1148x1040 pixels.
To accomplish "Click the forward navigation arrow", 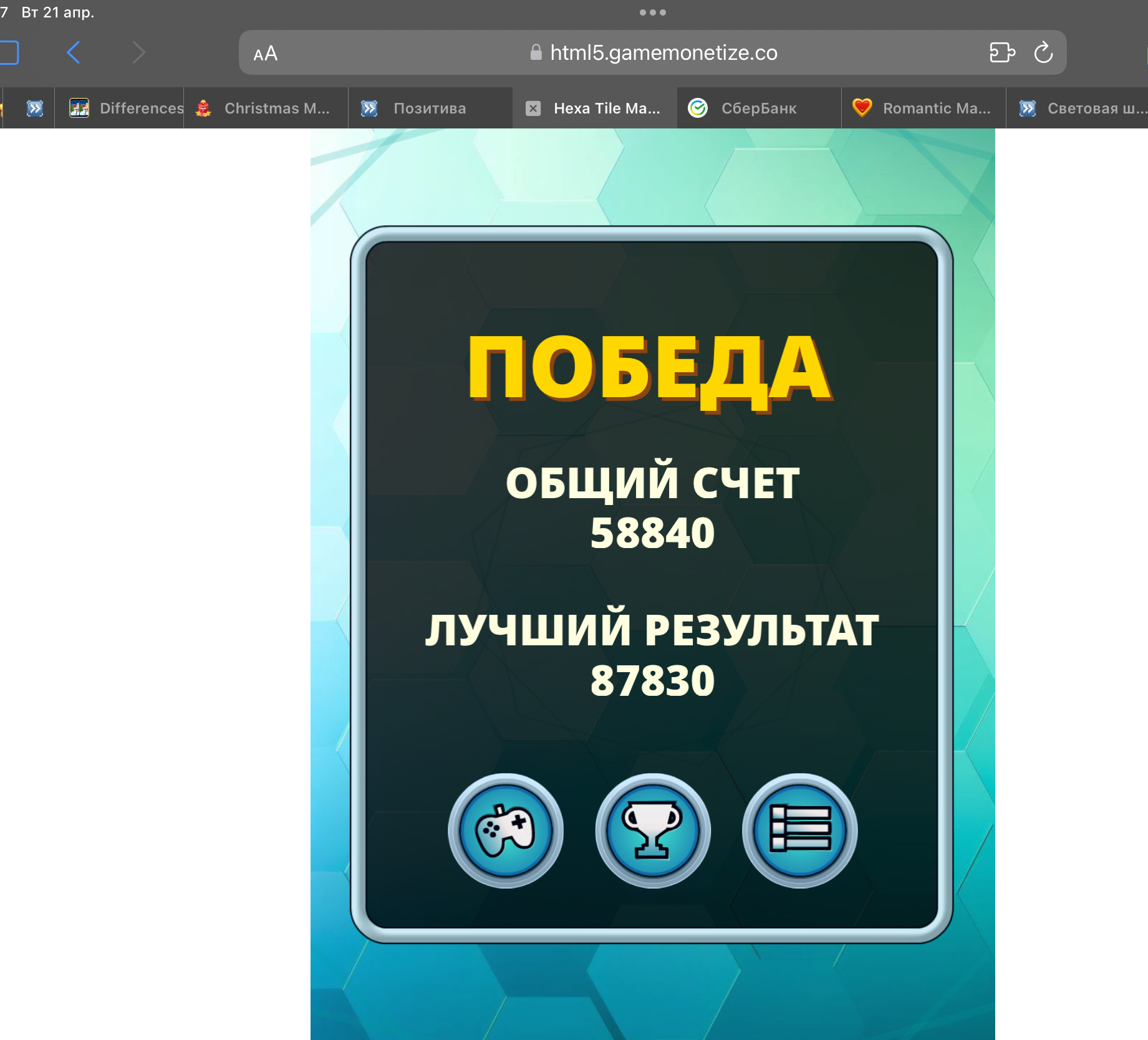I will pos(138,53).
